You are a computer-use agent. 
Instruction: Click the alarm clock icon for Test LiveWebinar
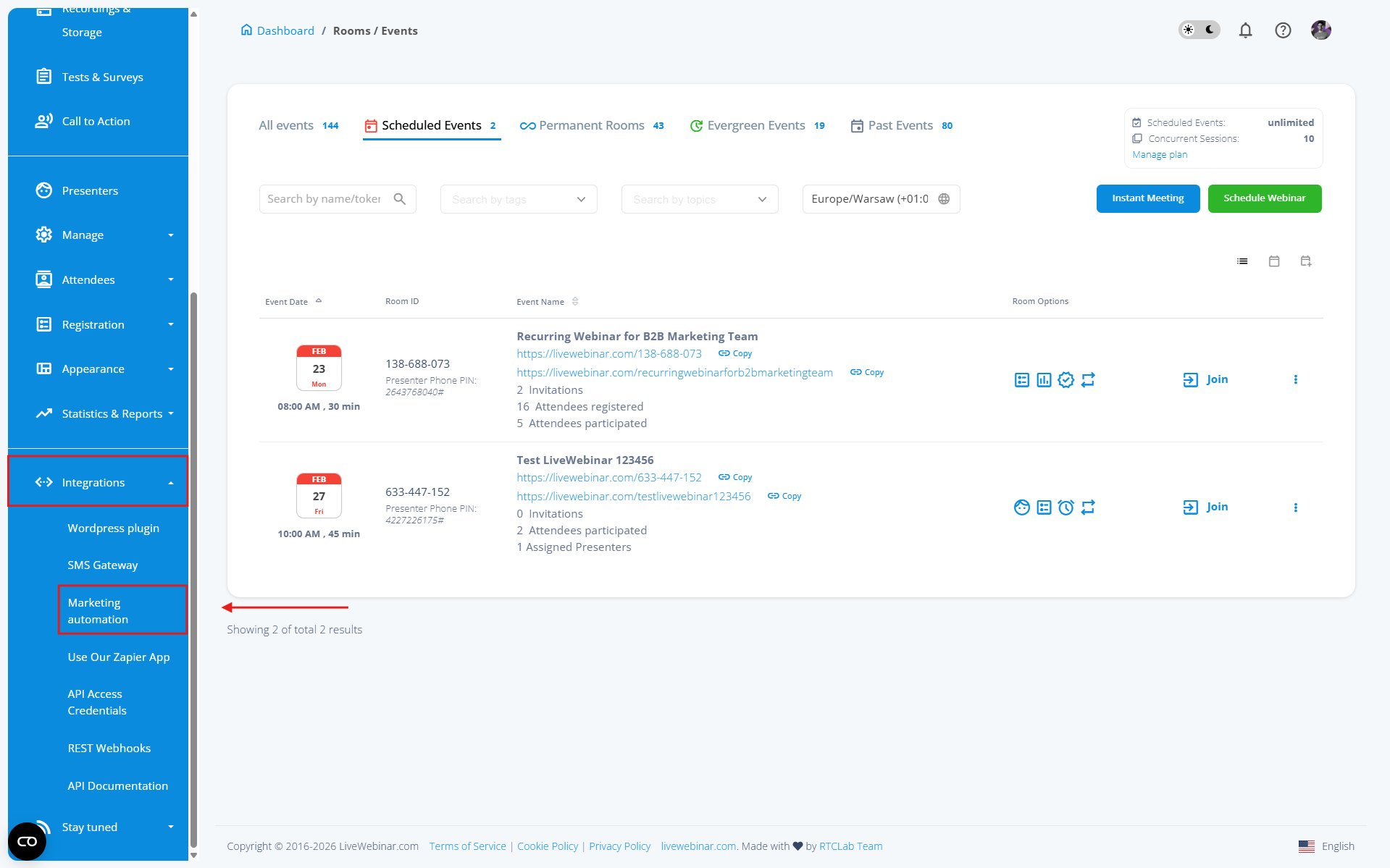click(x=1065, y=507)
